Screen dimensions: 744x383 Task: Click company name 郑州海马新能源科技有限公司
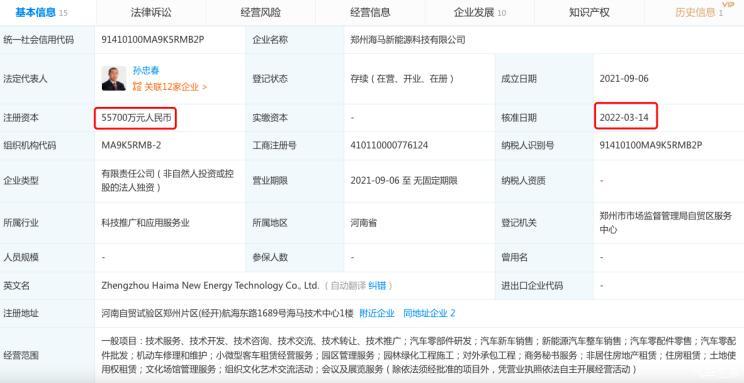pyautogui.click(x=408, y=40)
